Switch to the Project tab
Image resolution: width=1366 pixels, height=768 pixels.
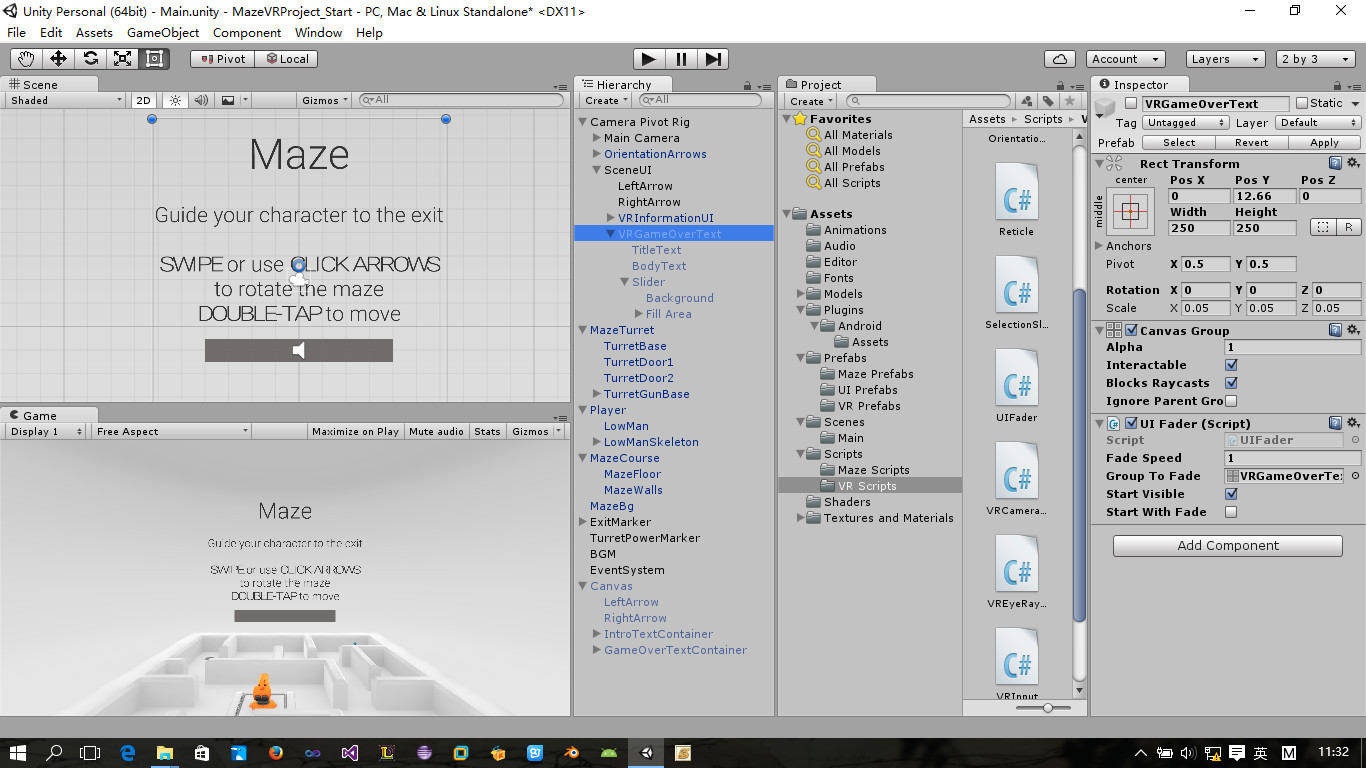pyautogui.click(x=821, y=85)
